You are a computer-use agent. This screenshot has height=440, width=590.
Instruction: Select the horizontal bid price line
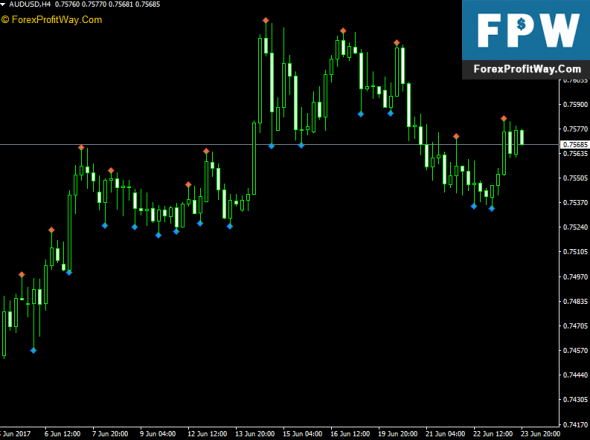[280, 145]
